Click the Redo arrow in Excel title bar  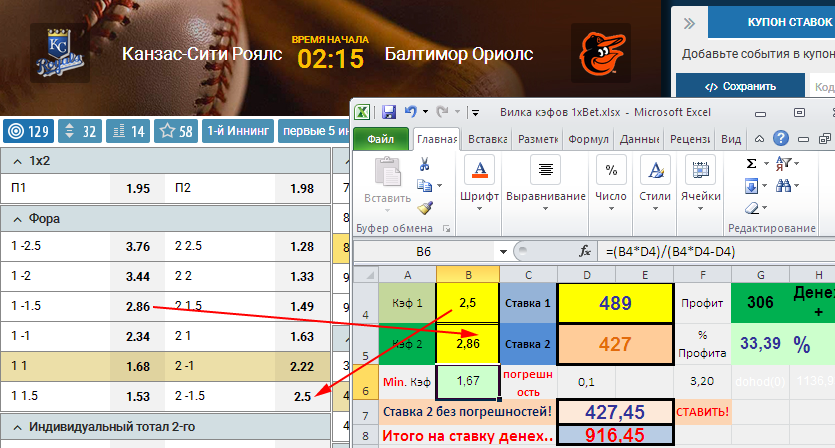pos(442,112)
